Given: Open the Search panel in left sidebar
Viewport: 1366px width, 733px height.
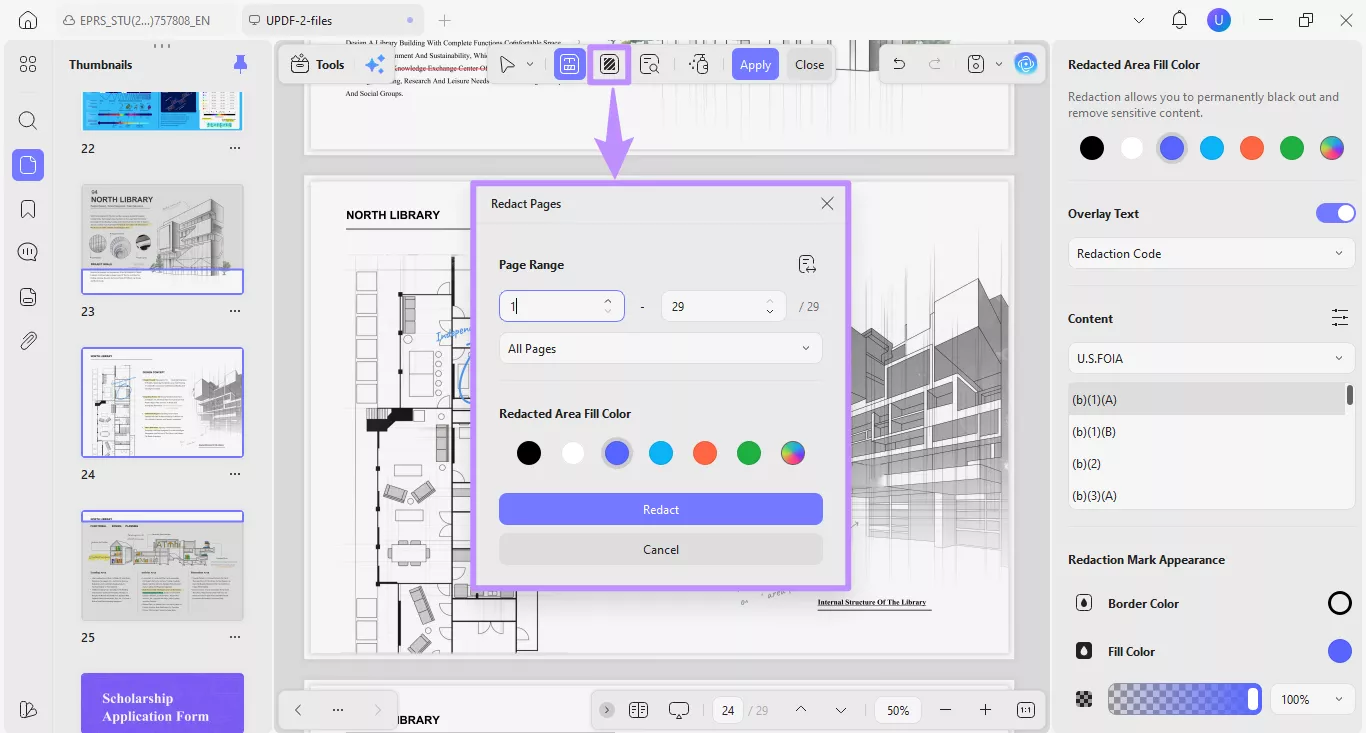Looking at the screenshot, I should 28,121.
